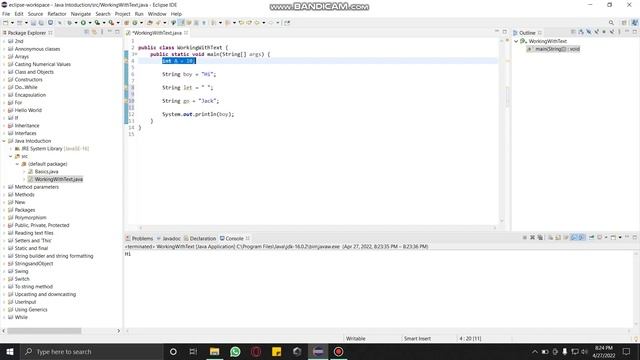Switch to the Problems tab
640x360 pixels.
[x=139, y=238]
